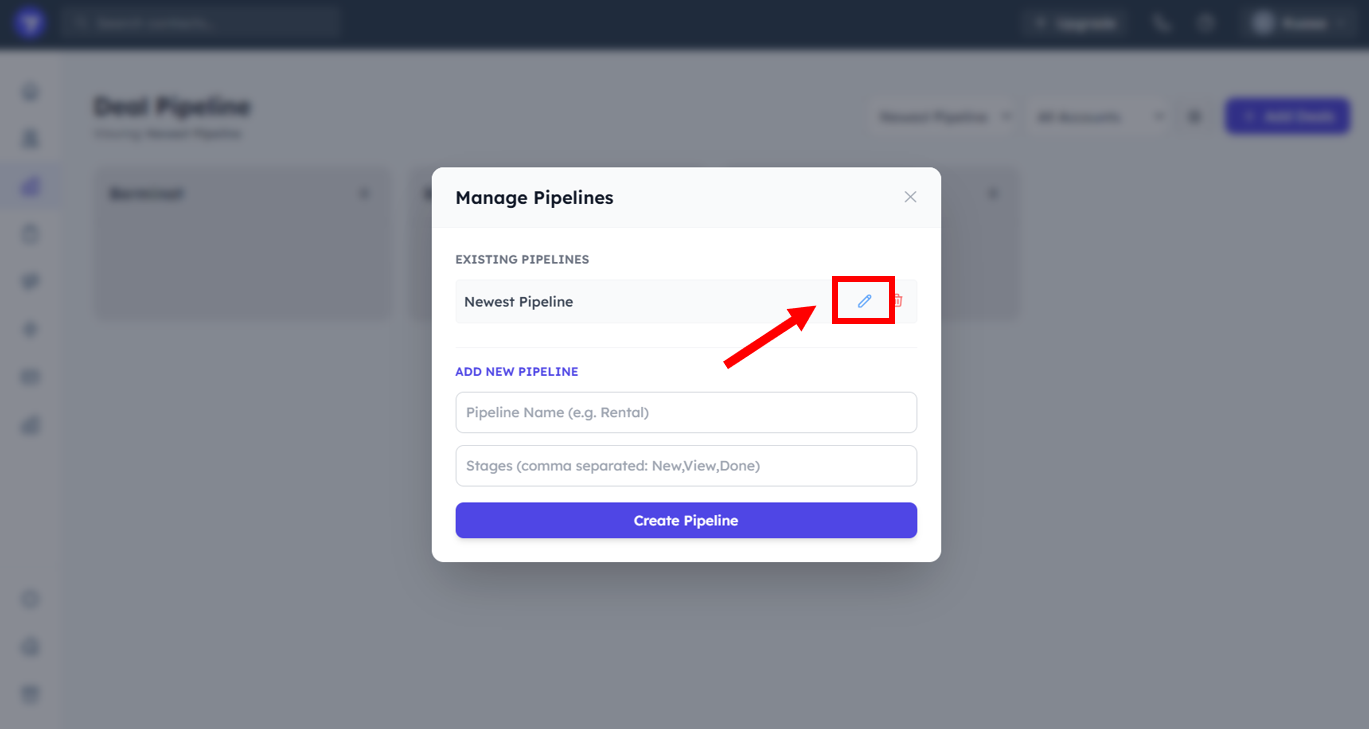Open the Home icon in left sidebar
This screenshot has height=729, width=1369.
31,92
